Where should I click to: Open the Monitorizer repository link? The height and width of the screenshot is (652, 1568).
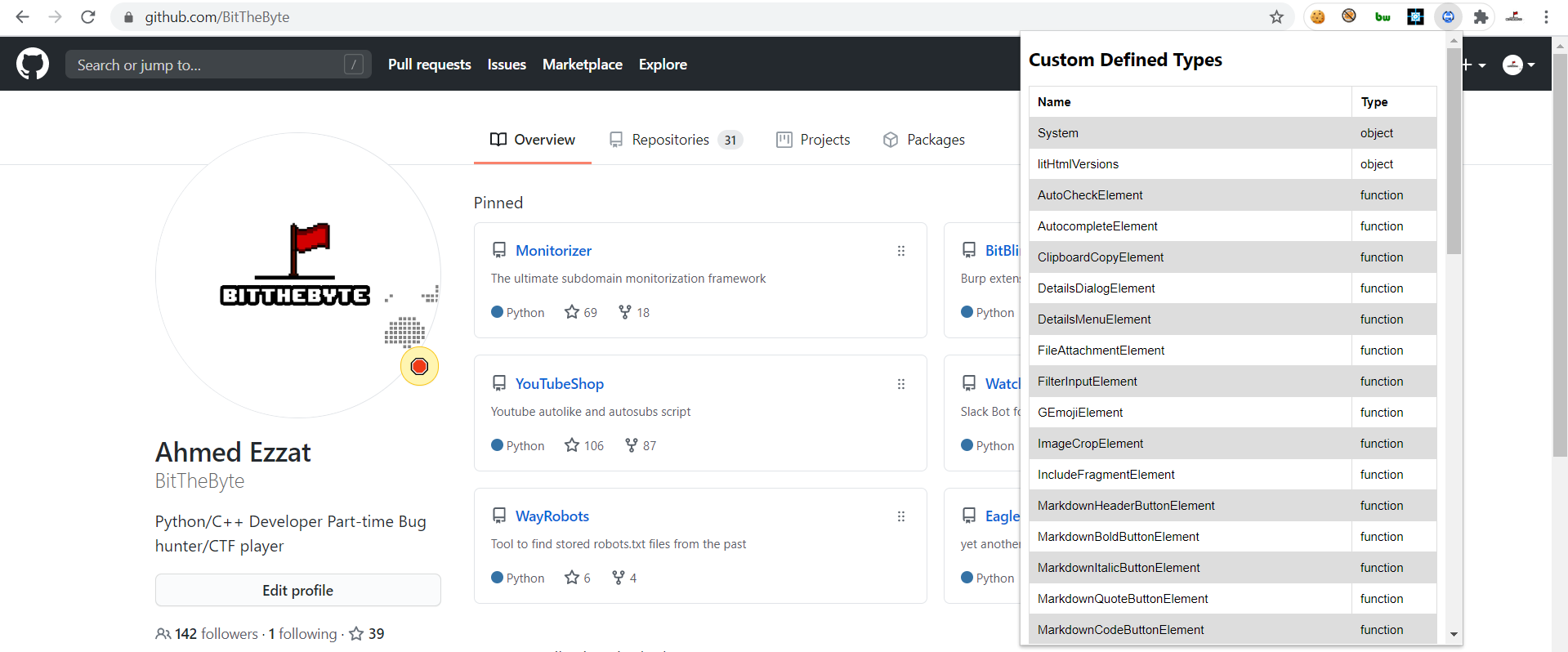tap(553, 251)
